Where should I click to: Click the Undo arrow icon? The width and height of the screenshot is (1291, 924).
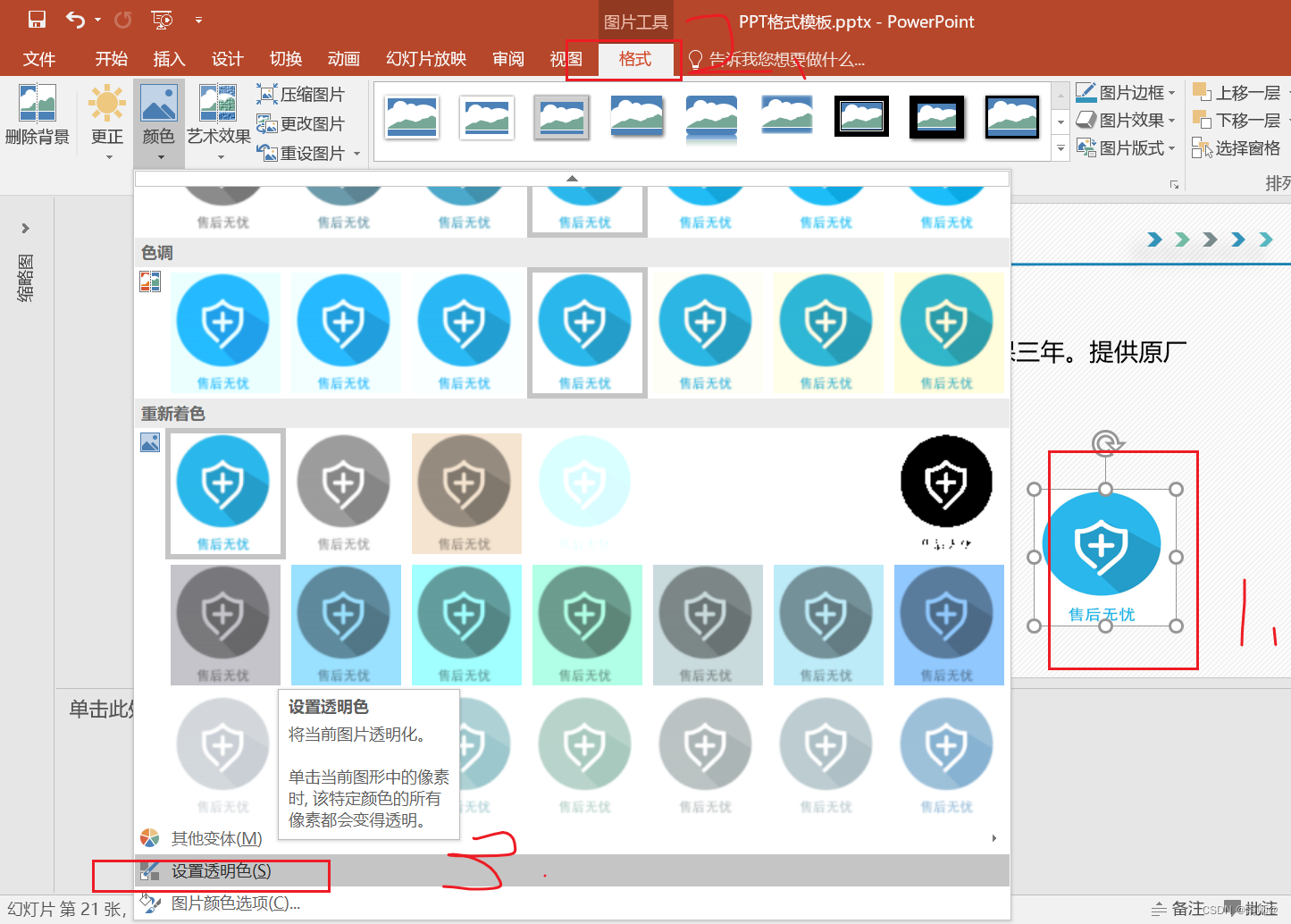[76, 20]
